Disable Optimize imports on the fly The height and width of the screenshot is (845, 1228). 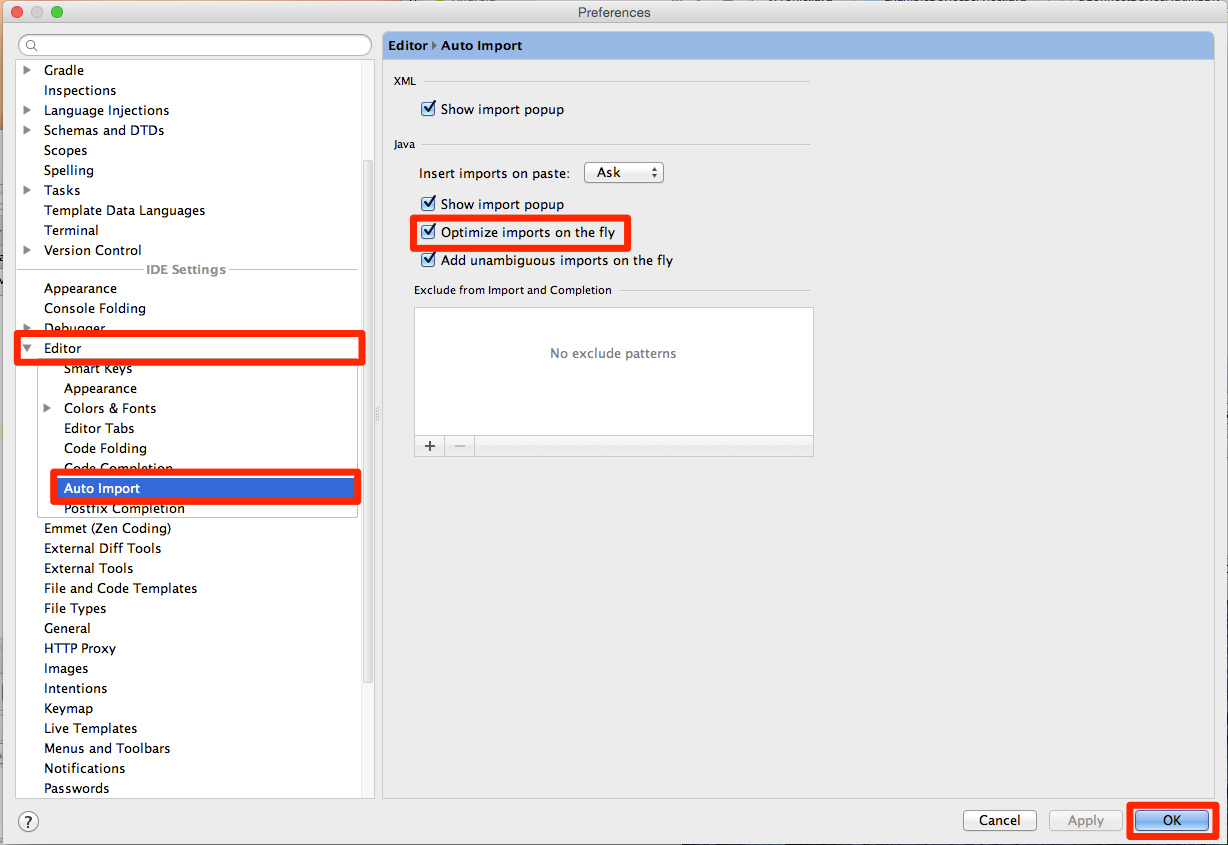(x=429, y=232)
